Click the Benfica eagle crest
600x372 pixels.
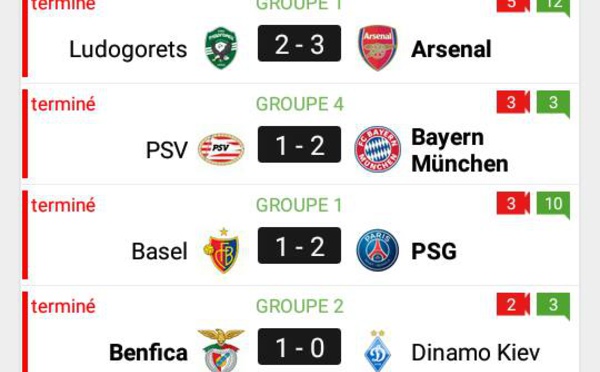221,350
